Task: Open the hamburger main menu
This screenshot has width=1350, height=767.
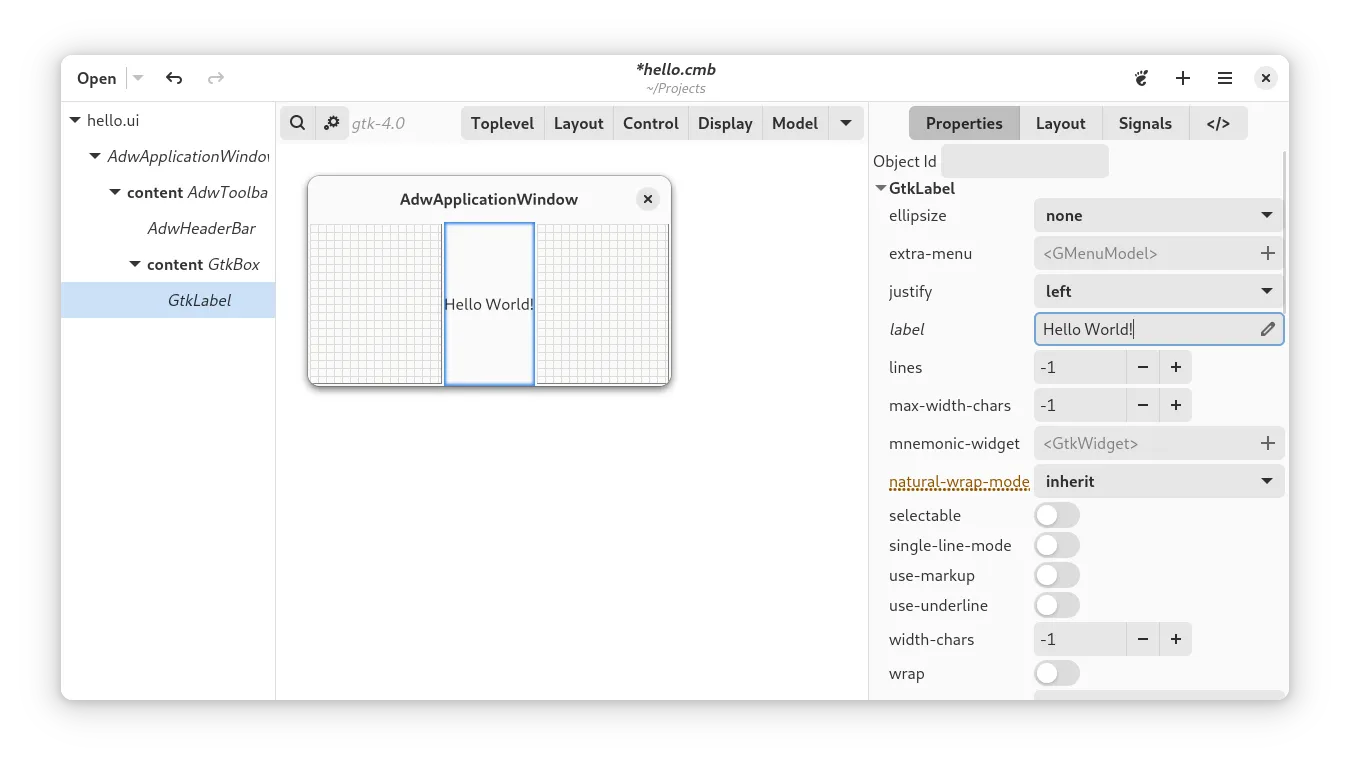Action: tap(1225, 78)
